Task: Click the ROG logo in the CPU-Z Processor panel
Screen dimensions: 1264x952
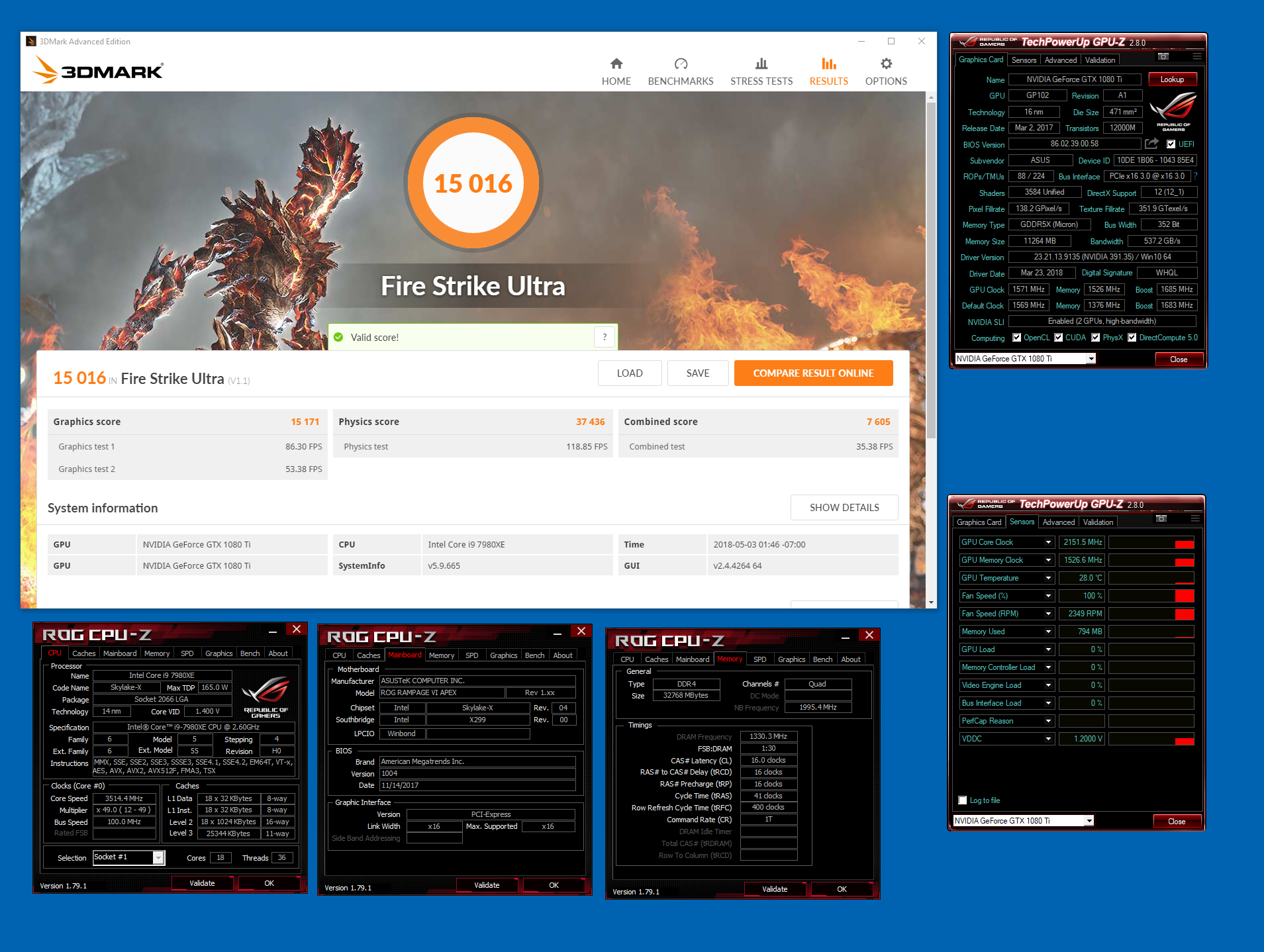Action: click(266, 696)
